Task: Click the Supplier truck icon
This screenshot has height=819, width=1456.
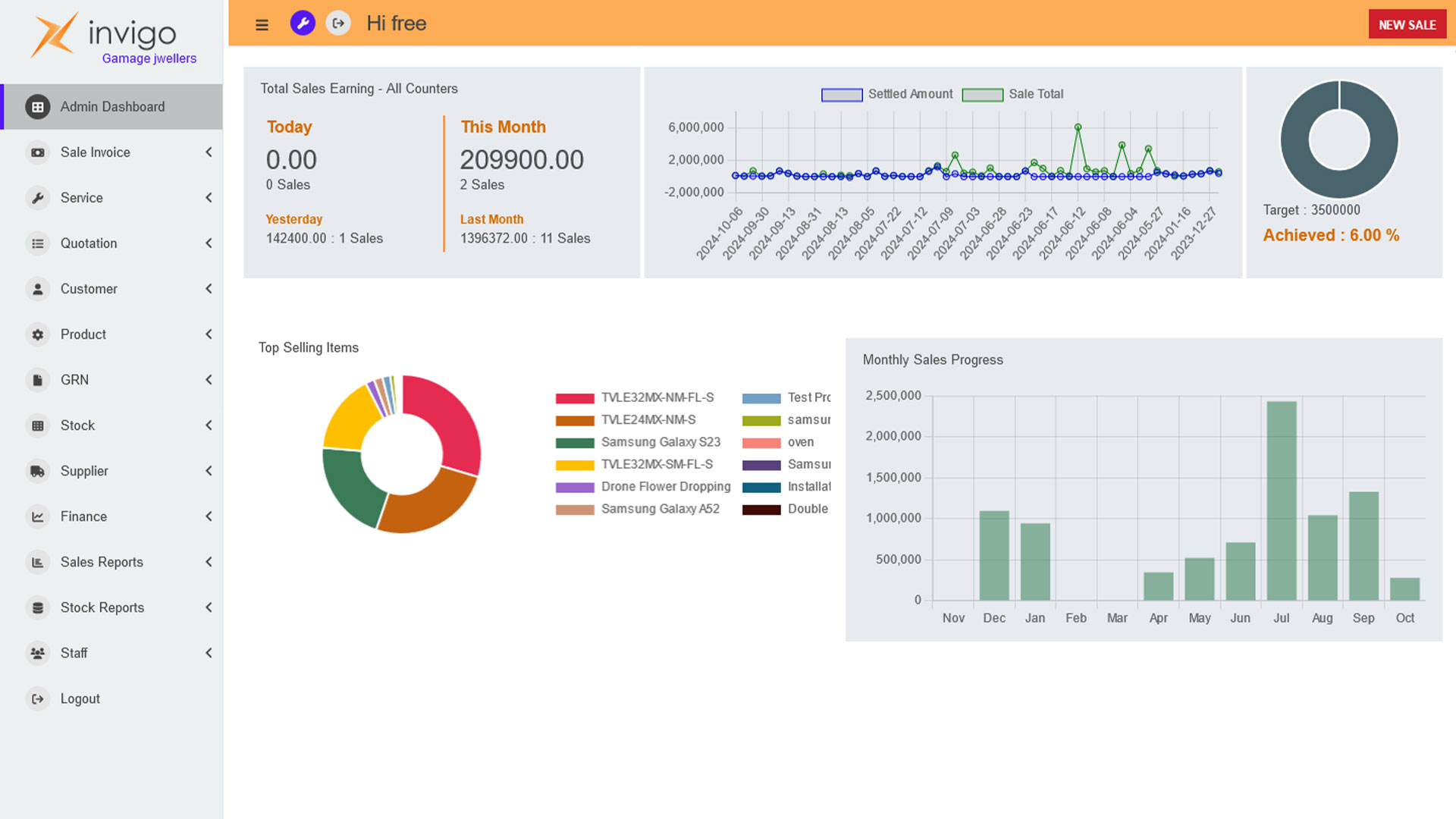Action: [38, 471]
